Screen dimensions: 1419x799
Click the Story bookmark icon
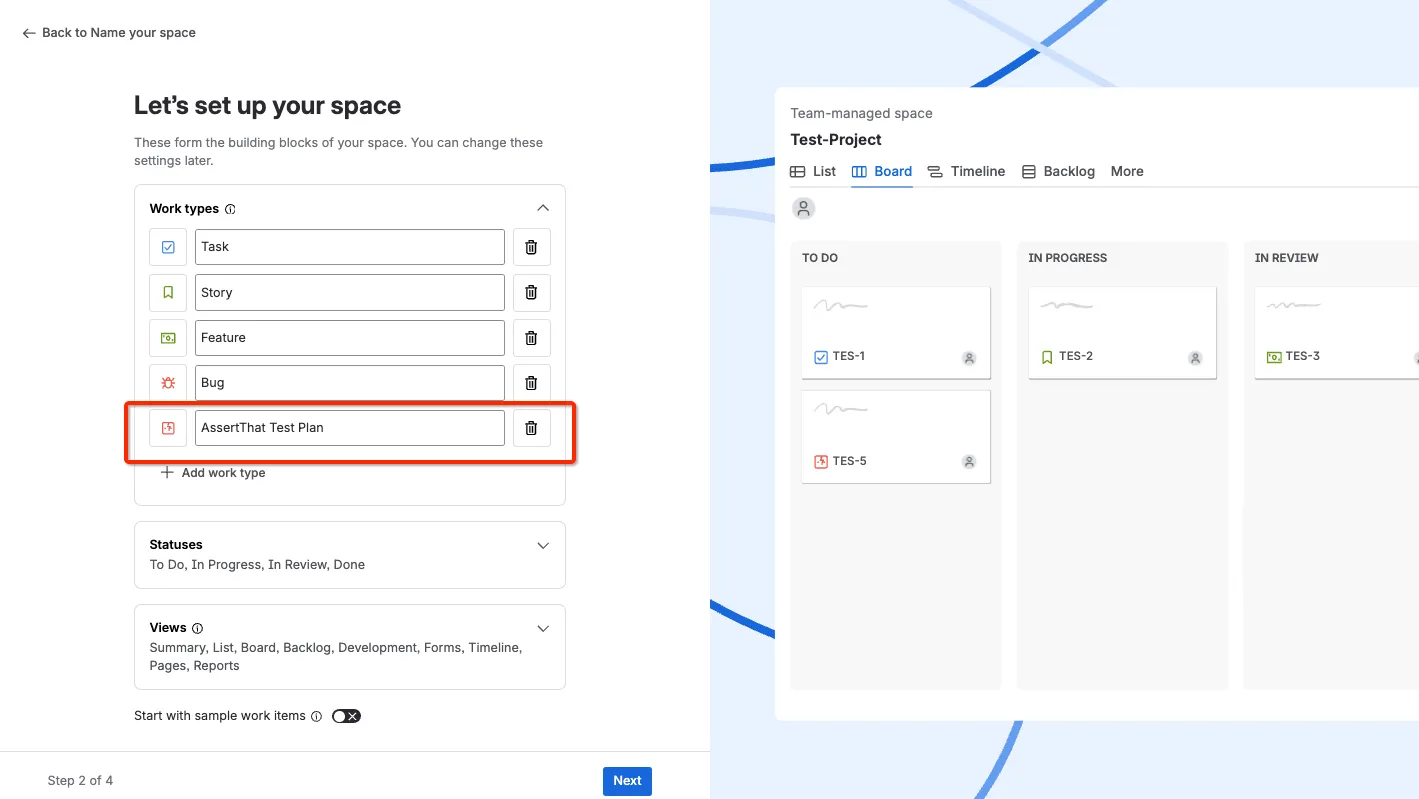(x=168, y=292)
